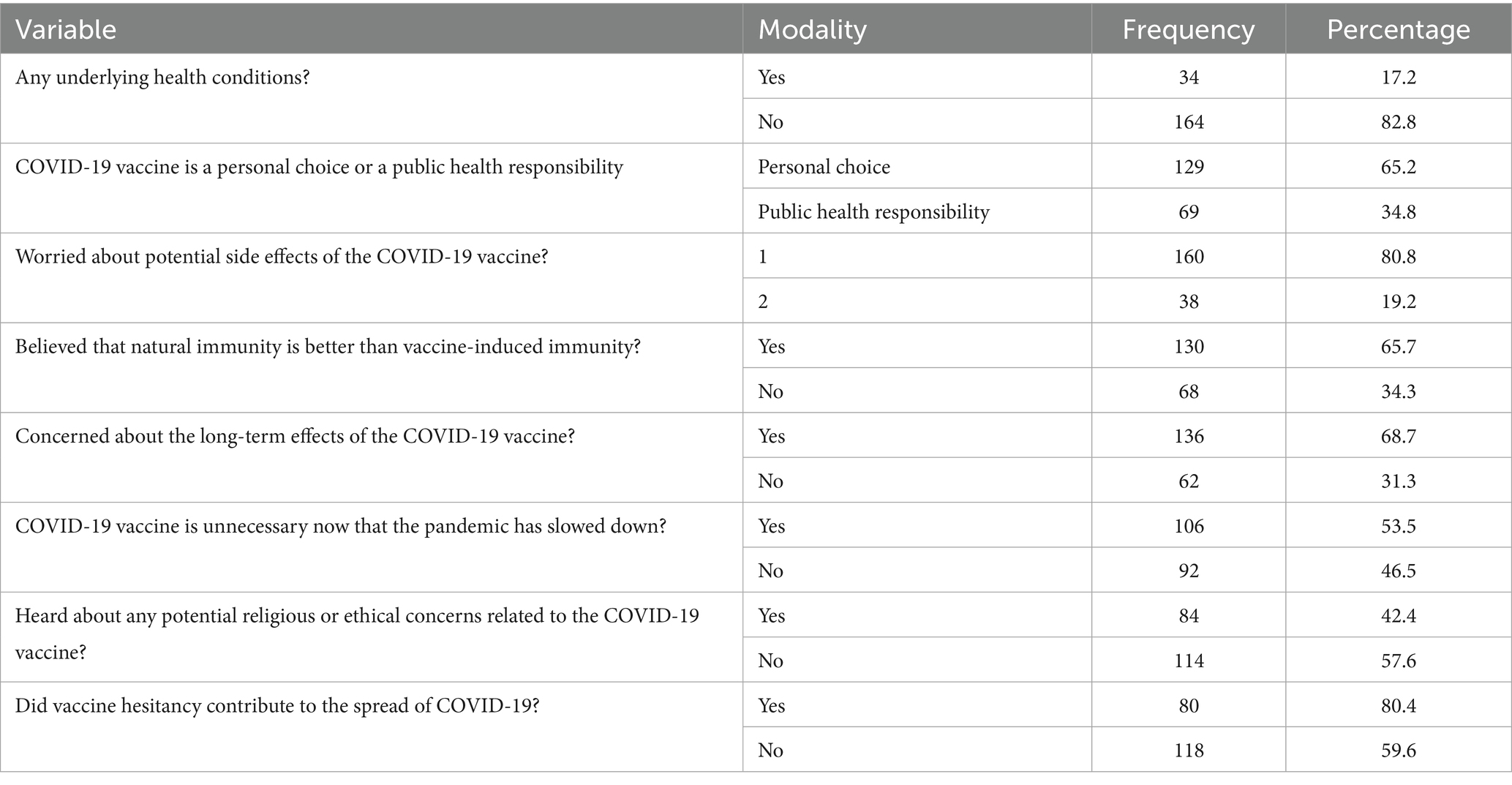Select the long-term effects concern question cell
This screenshot has height=785, width=1512.
click(x=295, y=436)
